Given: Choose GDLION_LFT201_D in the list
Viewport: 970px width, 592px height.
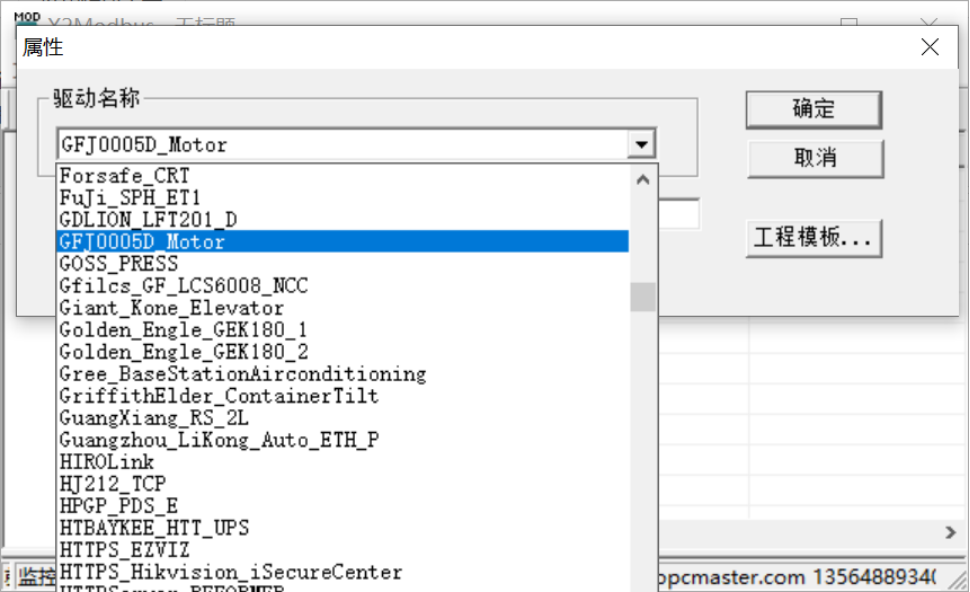Looking at the screenshot, I should [x=343, y=220].
